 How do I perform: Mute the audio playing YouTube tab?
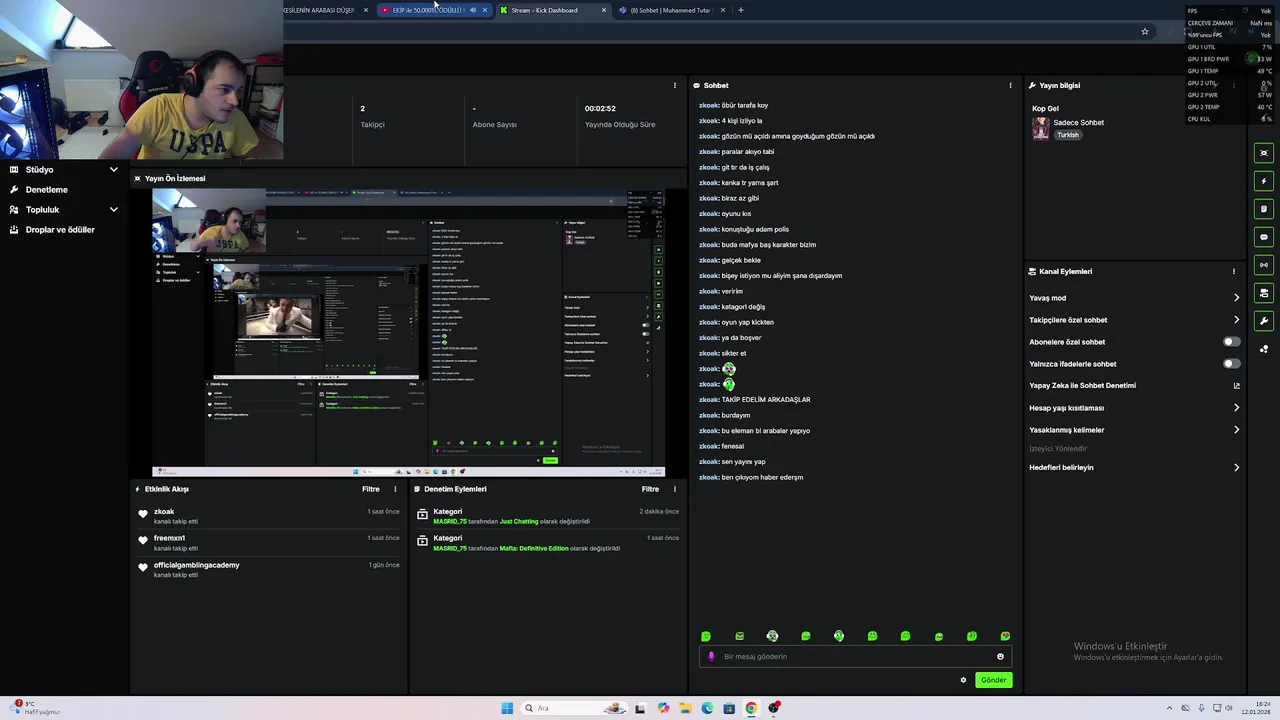(473, 10)
